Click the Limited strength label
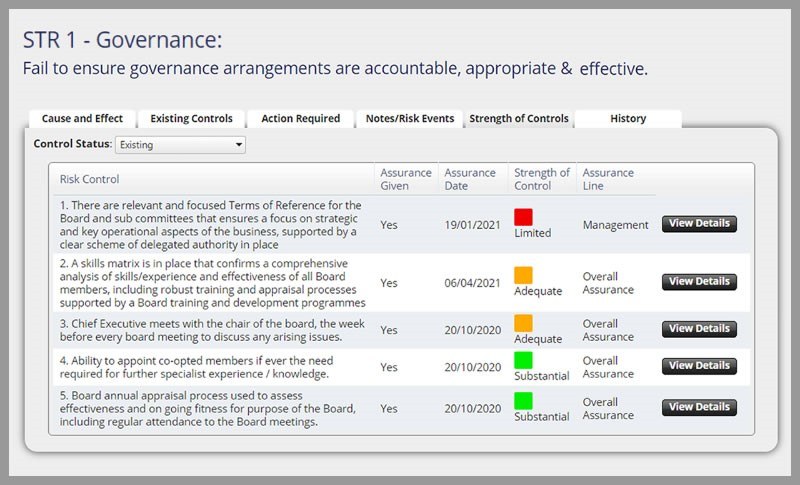Image resolution: width=800 pixels, height=485 pixels. tap(533, 233)
